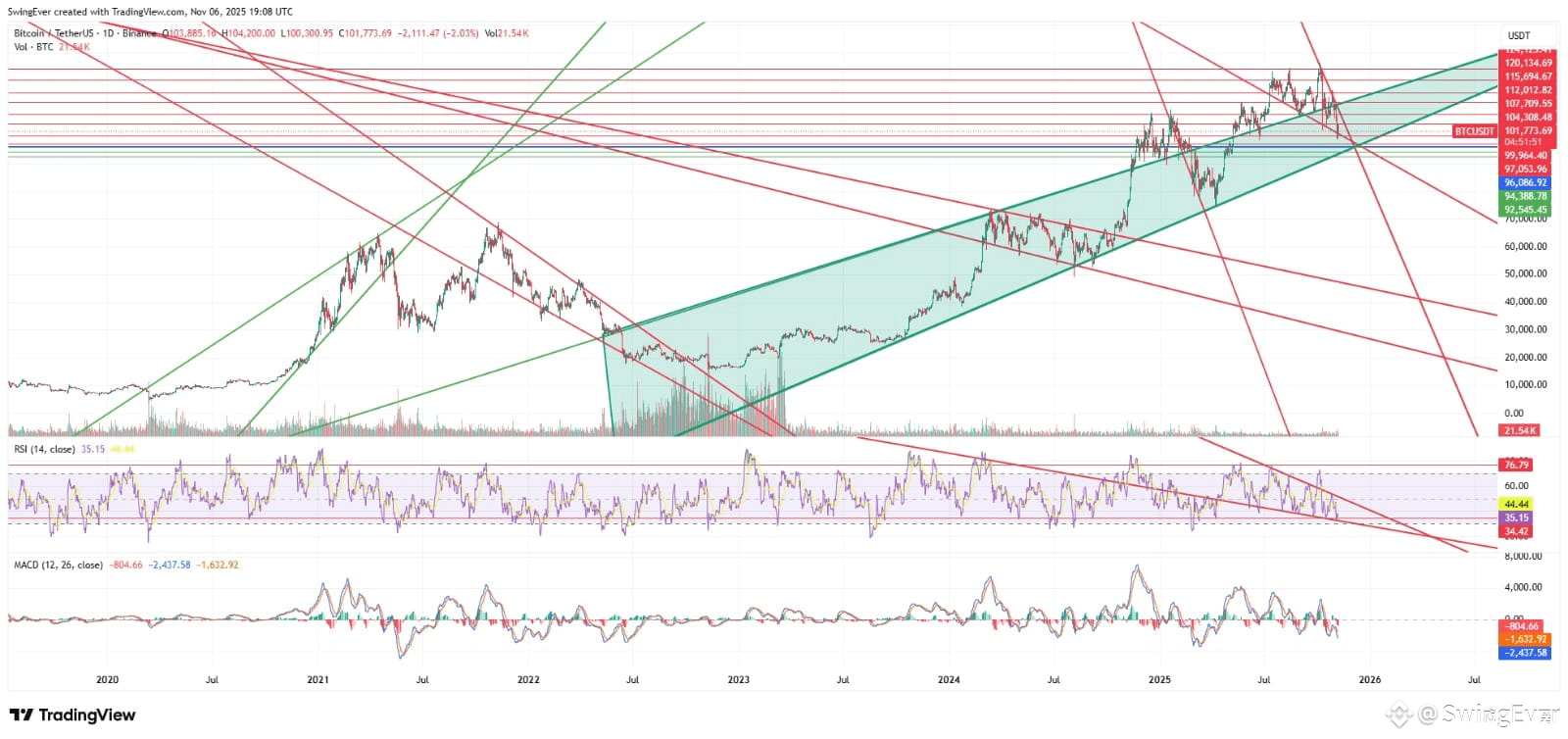Screen dimensions: 1568x739
Task: Click the 50,000.00 price scale value
Action: [x=1526, y=273]
